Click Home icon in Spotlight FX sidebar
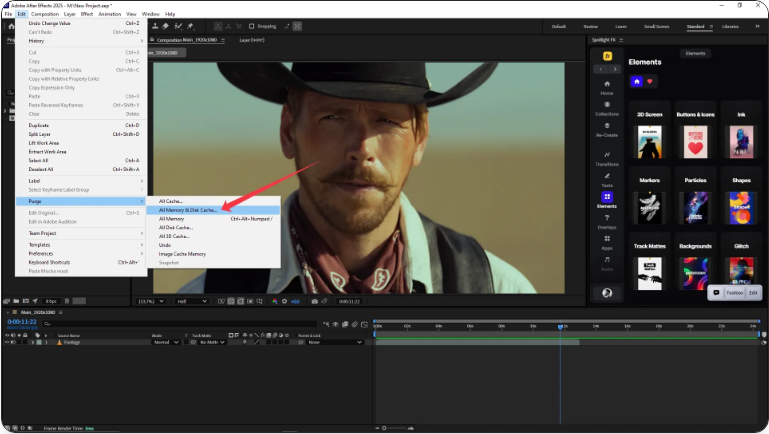769x434 pixels. (606, 84)
